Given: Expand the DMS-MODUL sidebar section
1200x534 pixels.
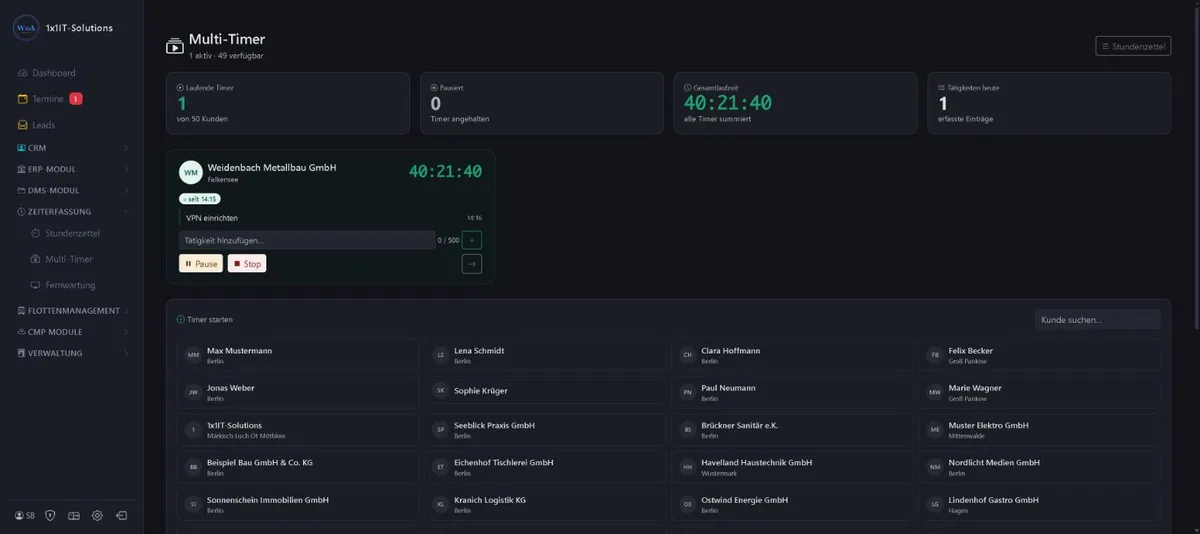Looking at the screenshot, I should point(72,190).
